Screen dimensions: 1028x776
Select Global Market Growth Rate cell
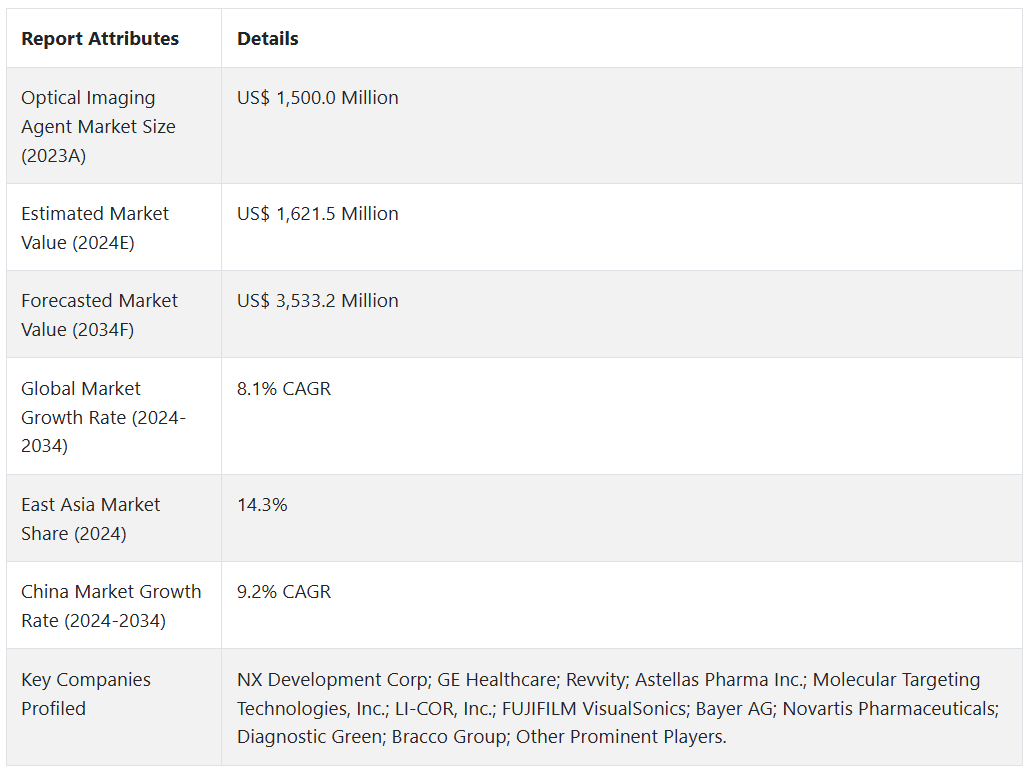[114, 417]
